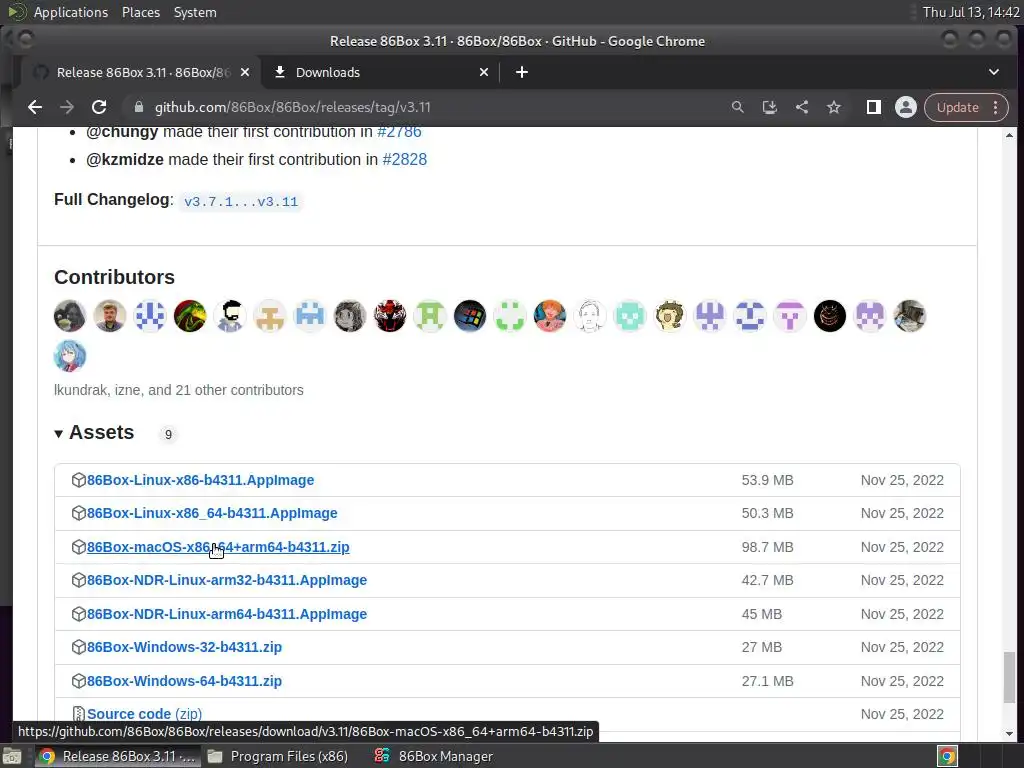
Task: Open a new tab with plus button
Action: (522, 72)
